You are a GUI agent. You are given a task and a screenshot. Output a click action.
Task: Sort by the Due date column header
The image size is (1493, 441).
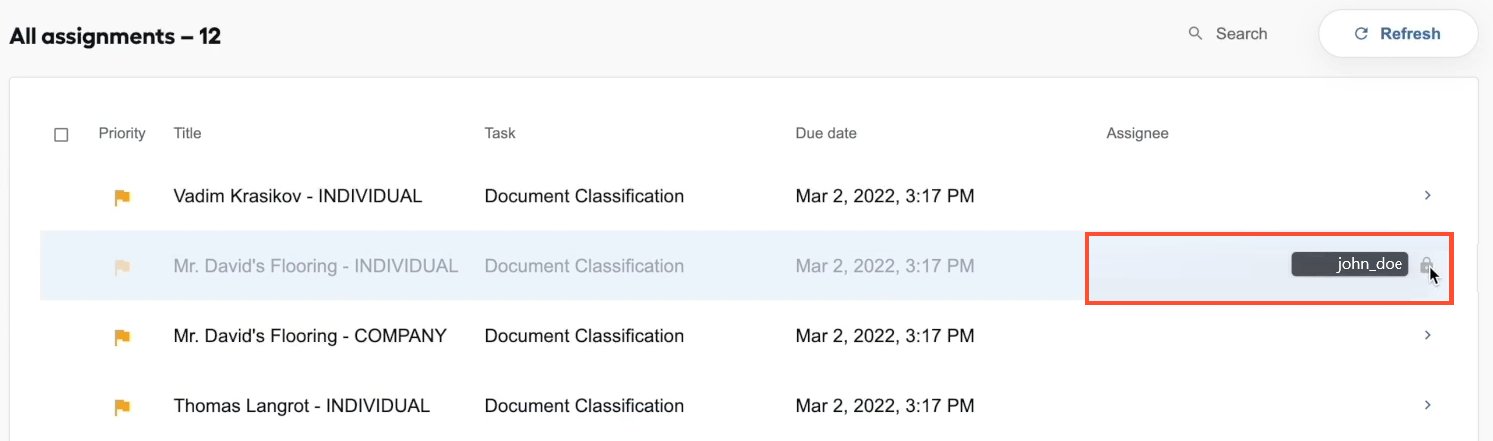tap(826, 133)
